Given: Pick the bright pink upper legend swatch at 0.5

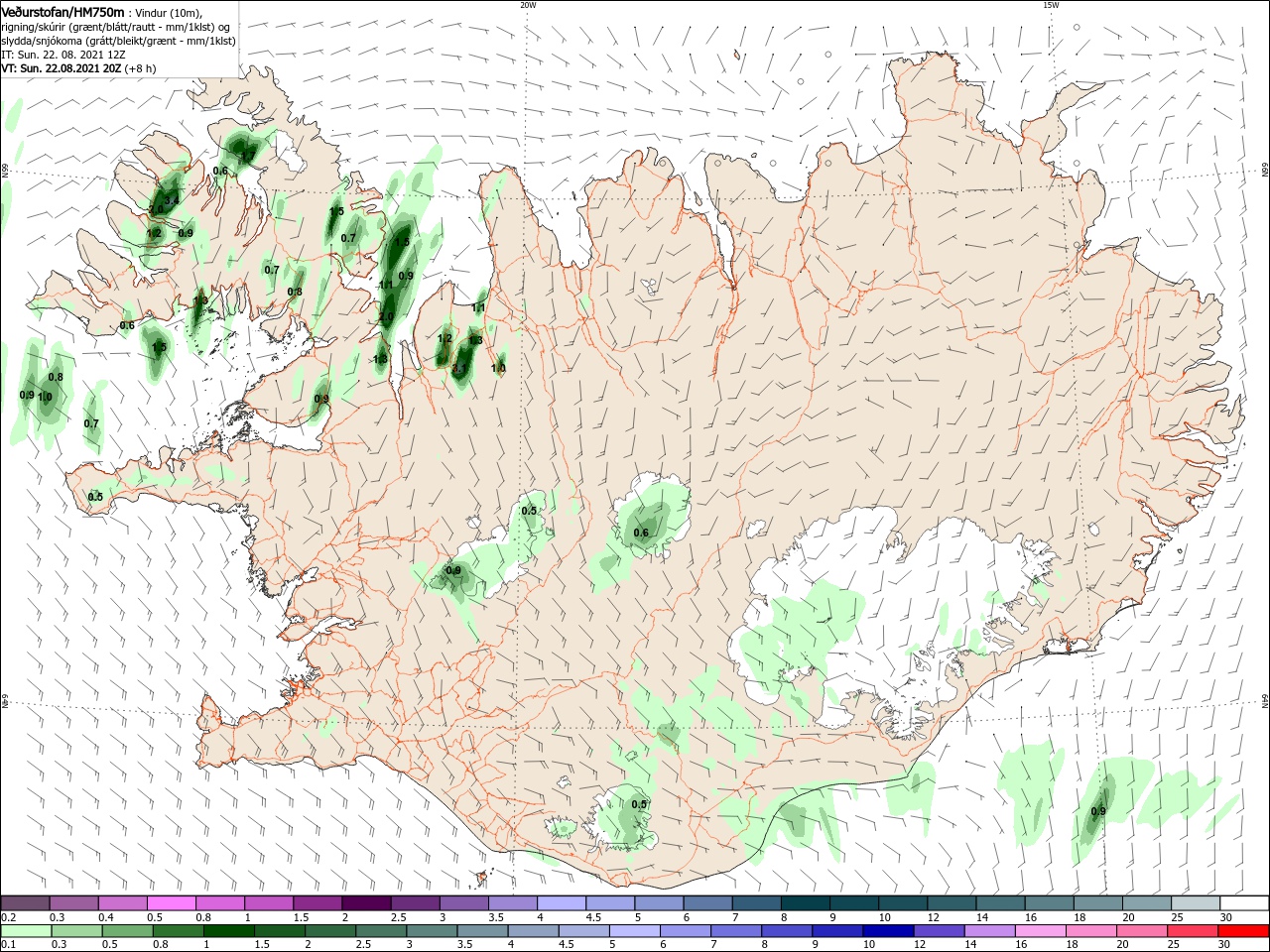Looking at the screenshot, I should click(x=172, y=903).
